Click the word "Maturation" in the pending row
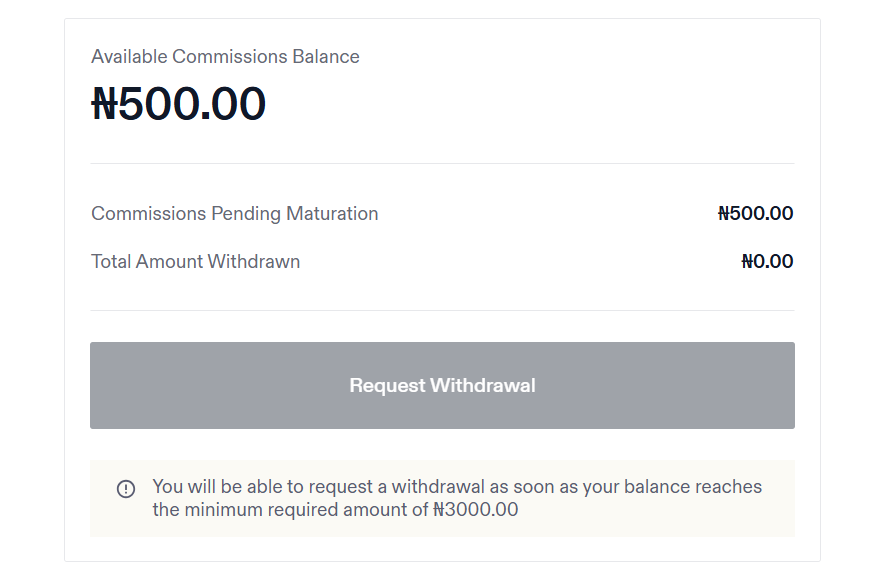This screenshot has width=876, height=567. tap(332, 214)
